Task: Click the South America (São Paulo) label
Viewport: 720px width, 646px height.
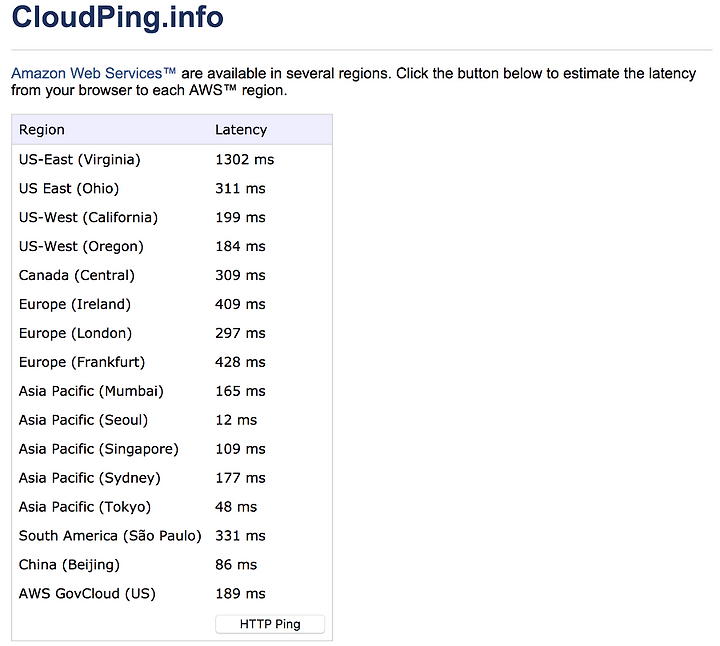Action: (110, 536)
